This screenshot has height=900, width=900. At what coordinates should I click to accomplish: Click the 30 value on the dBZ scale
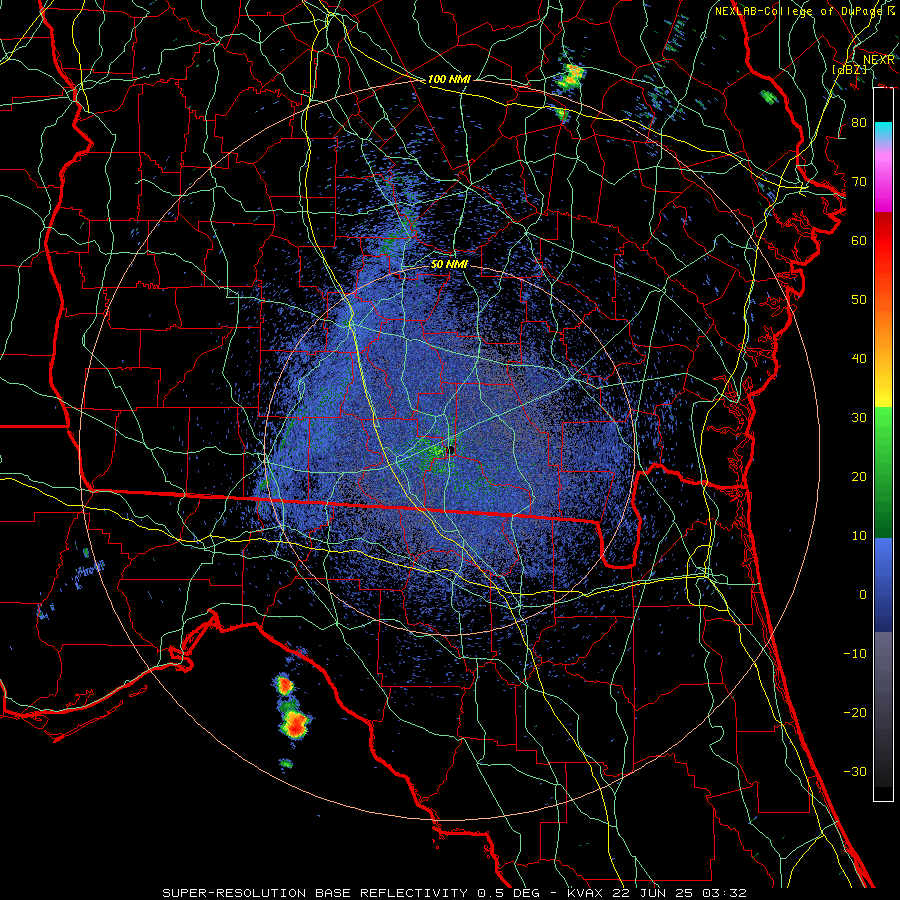(859, 418)
